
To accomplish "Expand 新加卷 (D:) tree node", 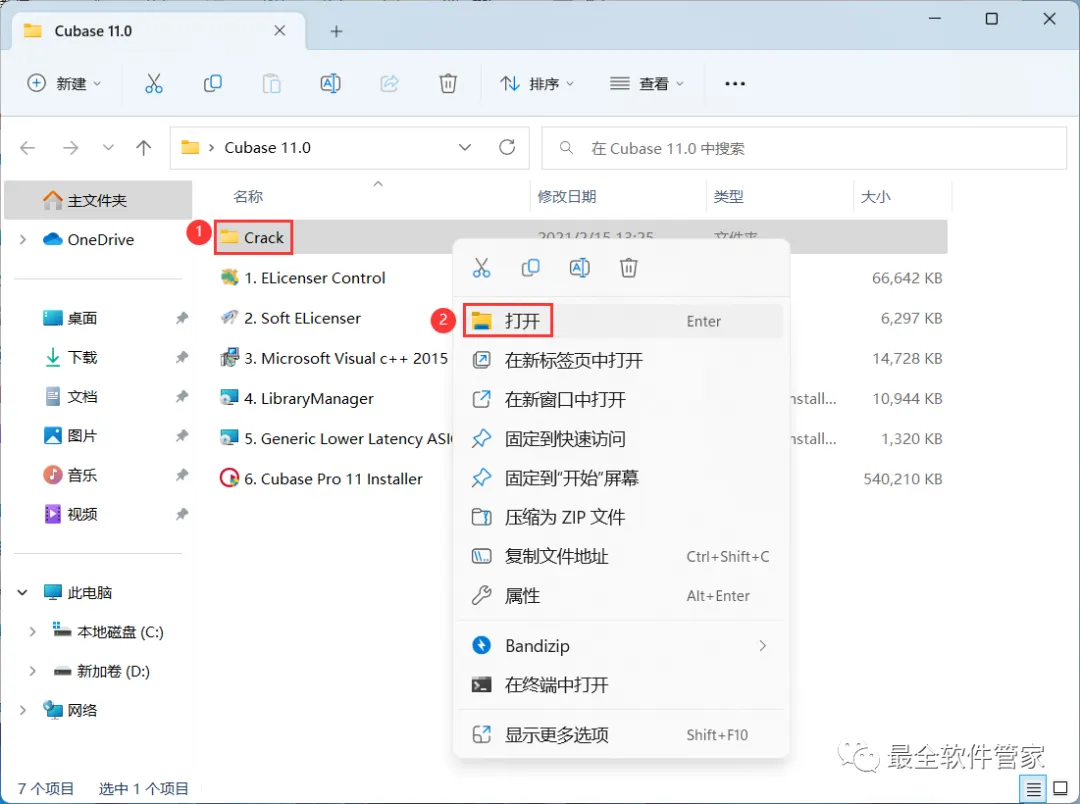I will (32, 671).
